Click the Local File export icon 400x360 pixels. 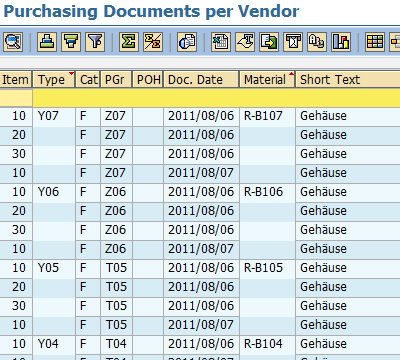coord(269,42)
